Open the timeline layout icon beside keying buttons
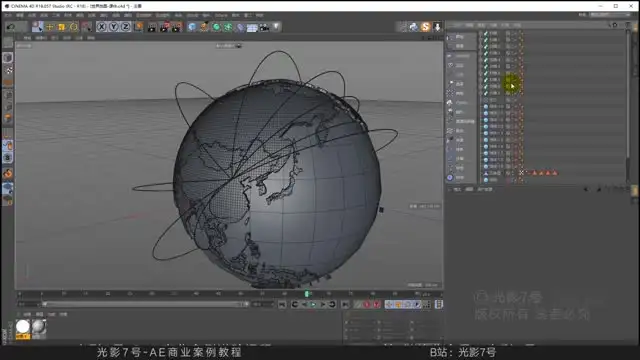Screen dimensions: 640x360 click(x=439, y=304)
